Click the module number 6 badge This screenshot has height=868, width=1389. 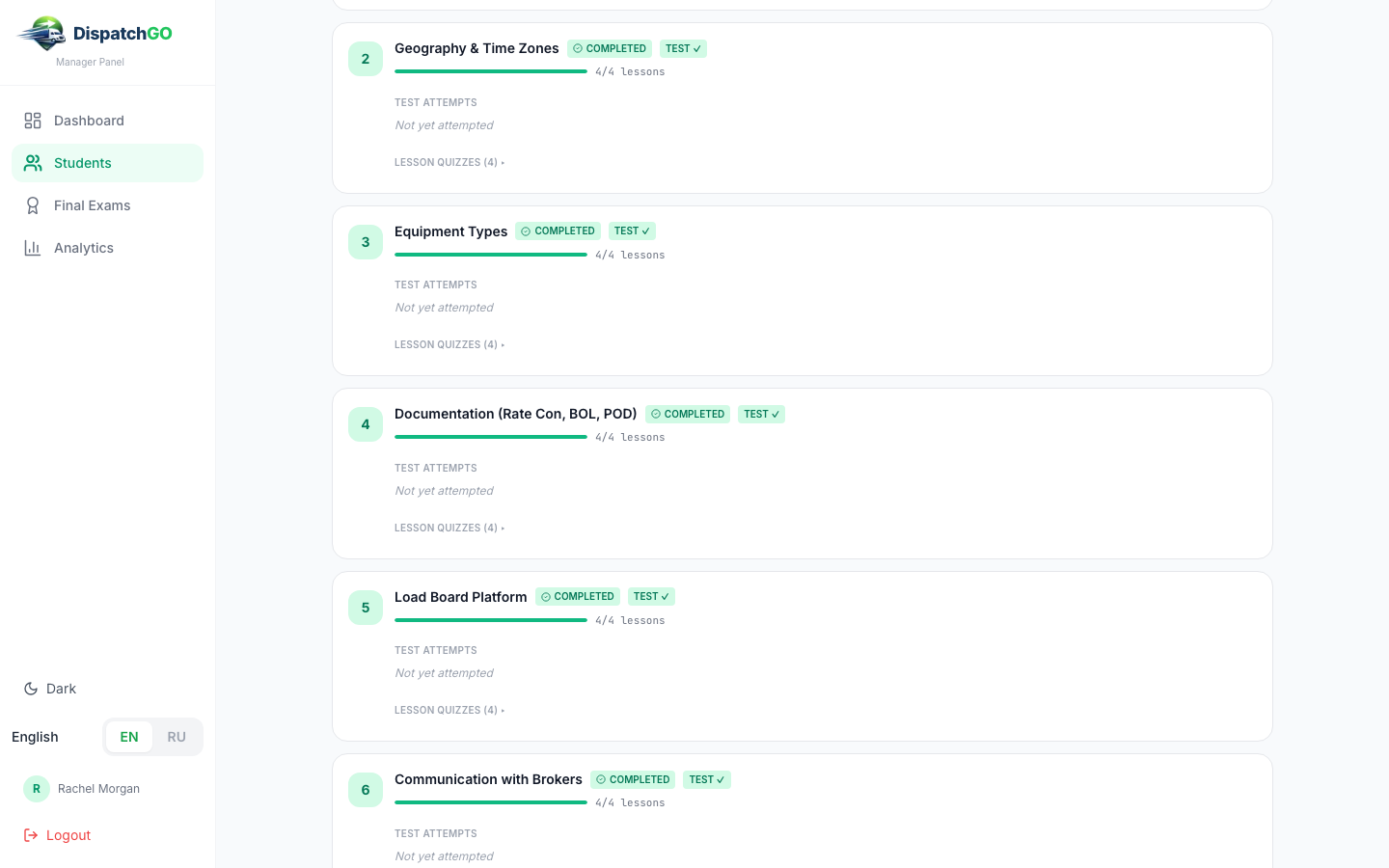click(x=366, y=790)
